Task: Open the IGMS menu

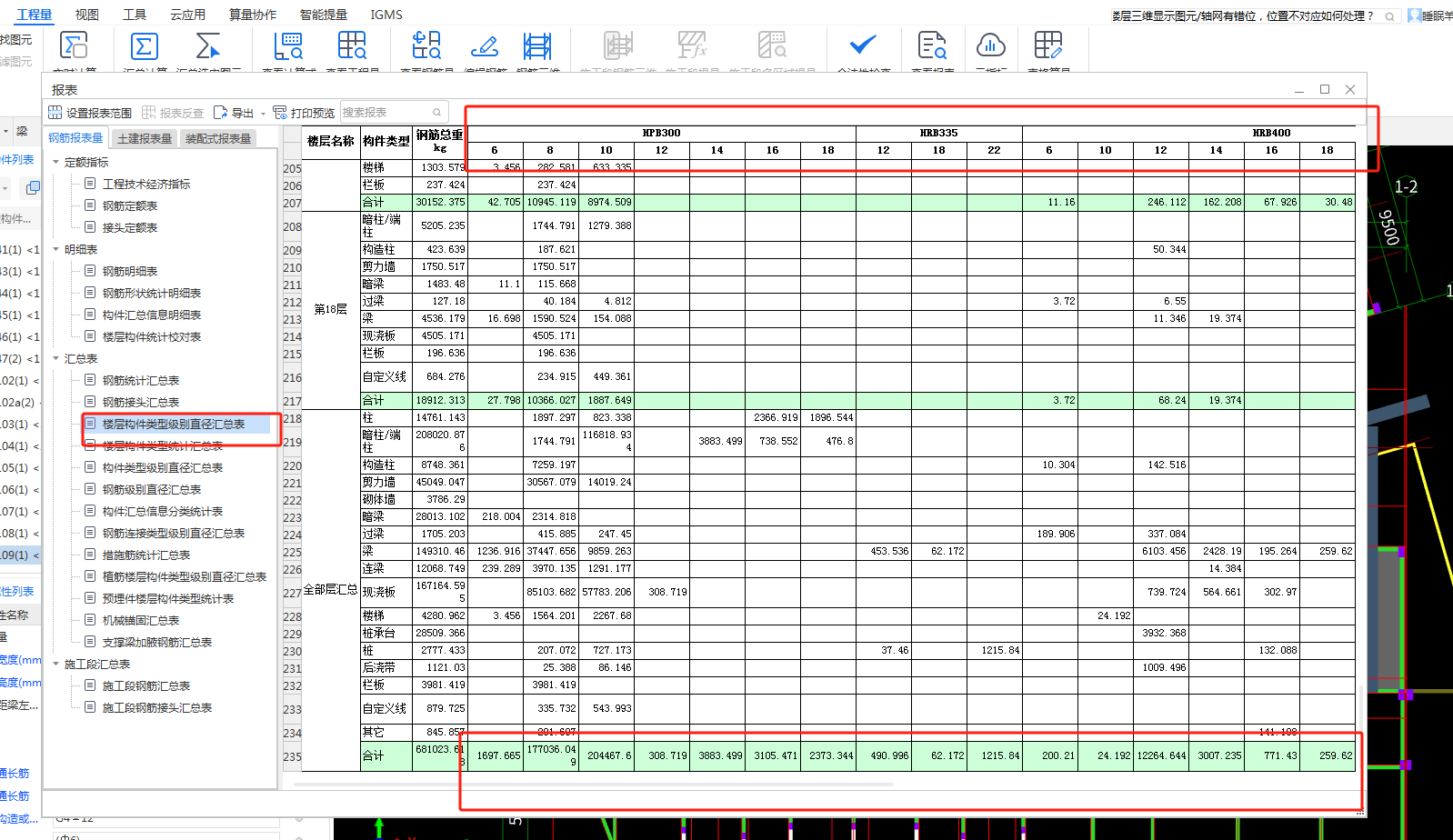Action: coord(386,15)
